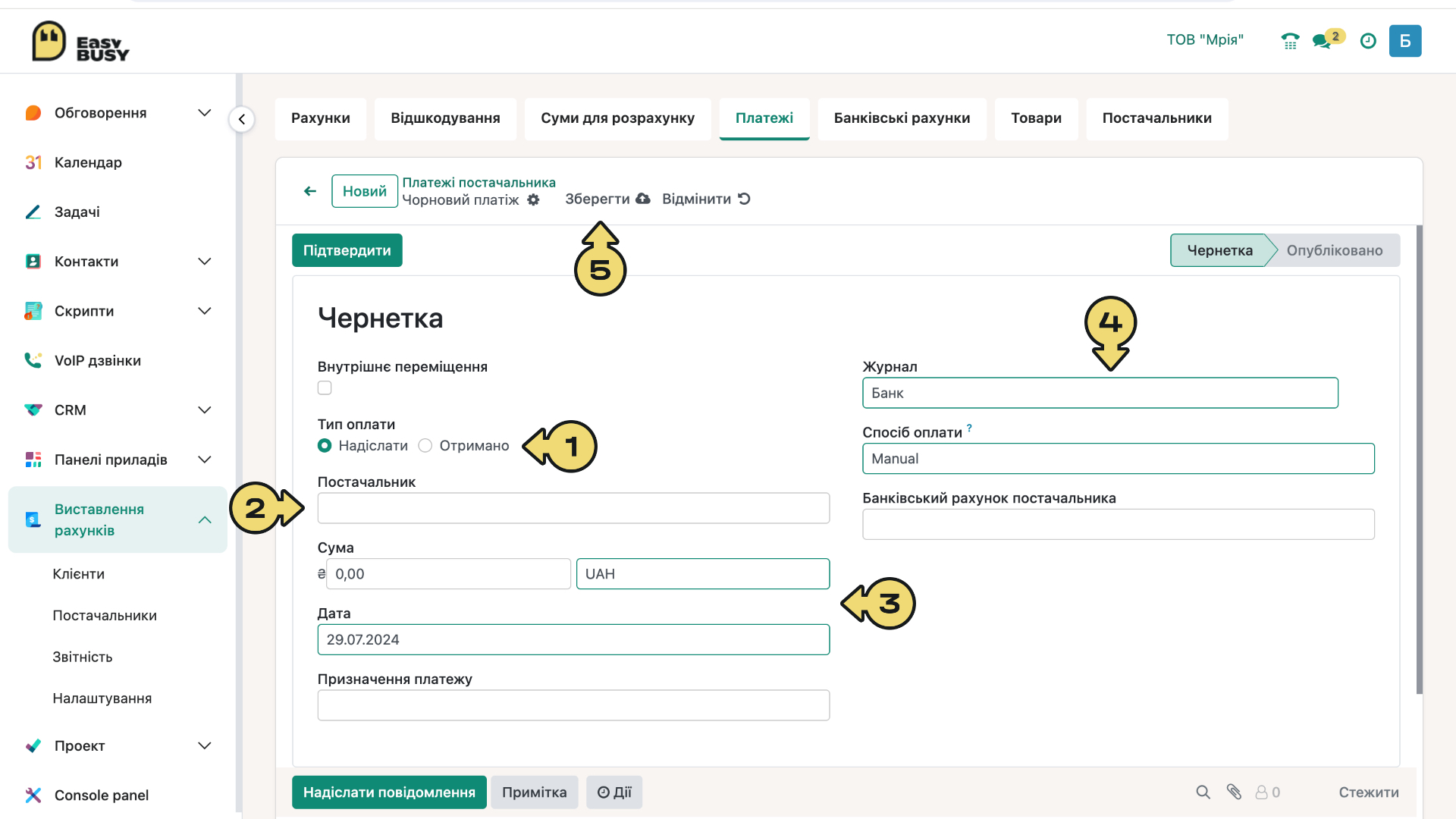Switch to the Платежі tab
Image resolution: width=1456 pixels, height=819 pixels.
764,118
